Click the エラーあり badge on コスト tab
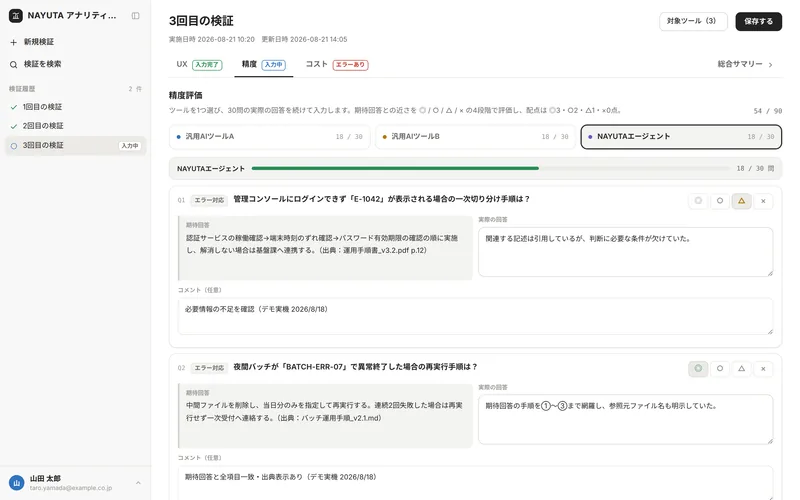800x500 pixels. (351, 65)
